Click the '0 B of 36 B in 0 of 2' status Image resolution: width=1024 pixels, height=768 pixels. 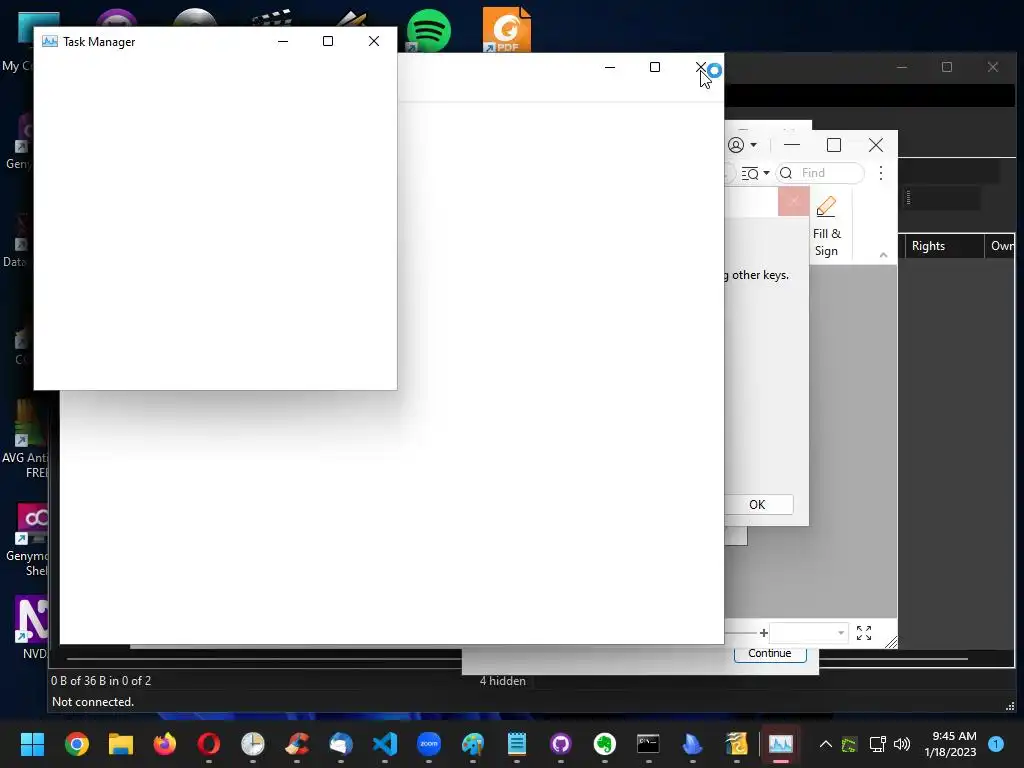[x=101, y=681]
